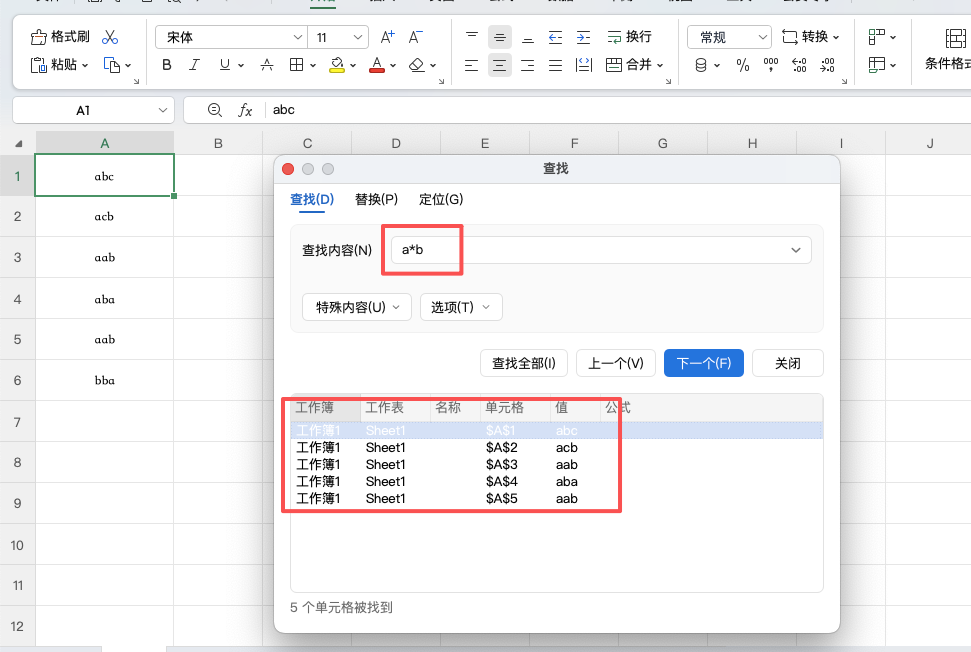Click the scissors cut icon

pyautogui.click(x=110, y=35)
